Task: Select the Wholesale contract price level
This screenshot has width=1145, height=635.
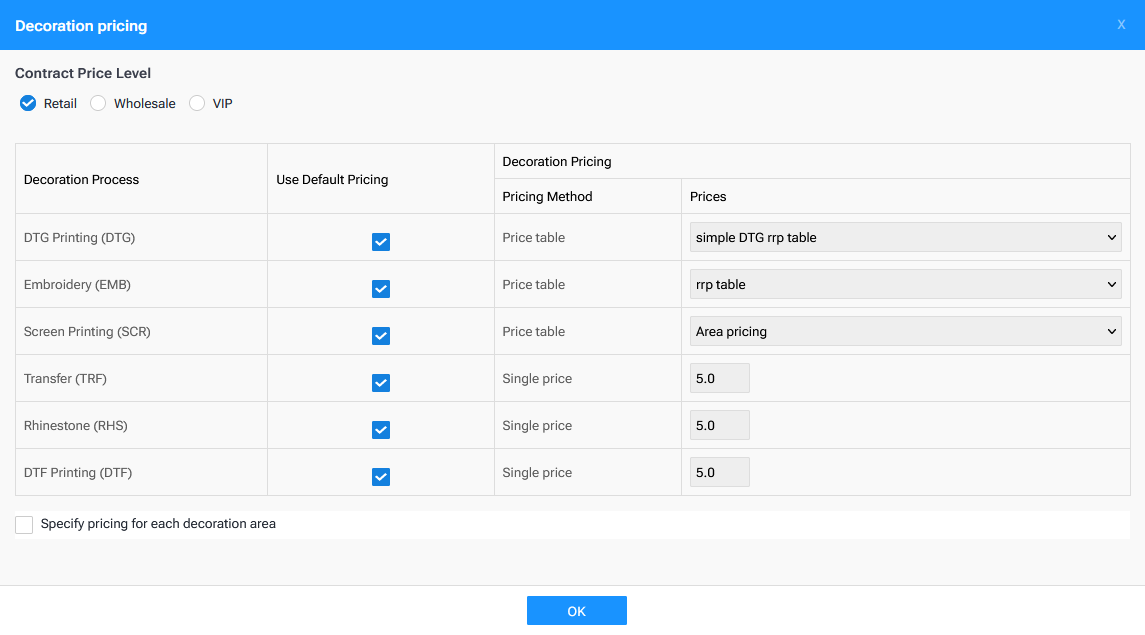Action: [98, 103]
